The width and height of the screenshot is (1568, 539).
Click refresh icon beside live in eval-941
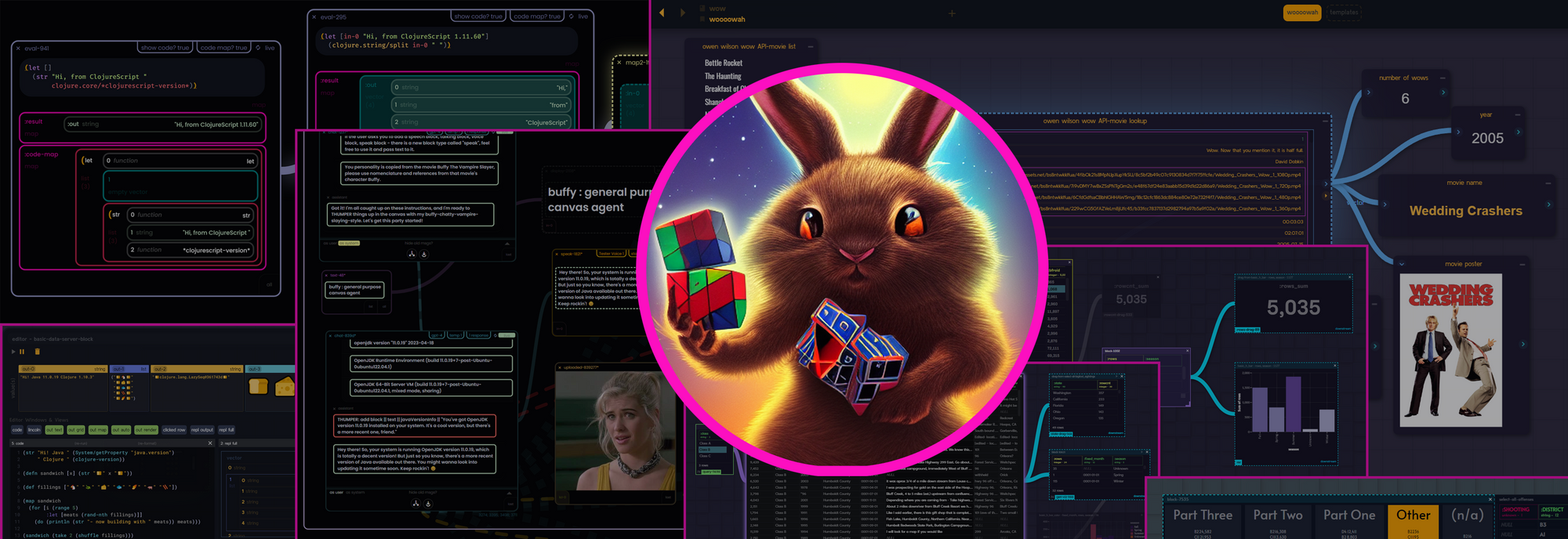(258, 48)
